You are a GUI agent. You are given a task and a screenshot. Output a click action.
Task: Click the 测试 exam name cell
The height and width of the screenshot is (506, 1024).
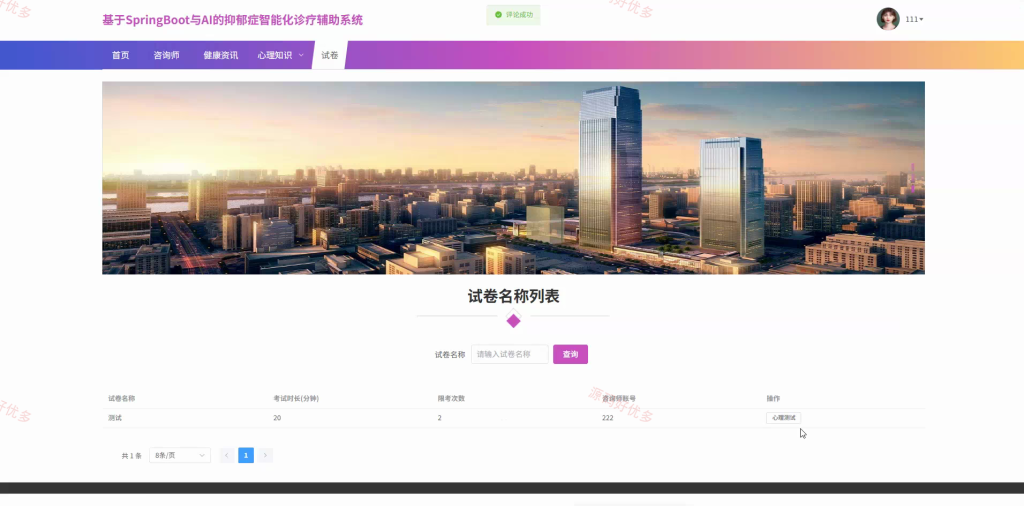(x=115, y=418)
